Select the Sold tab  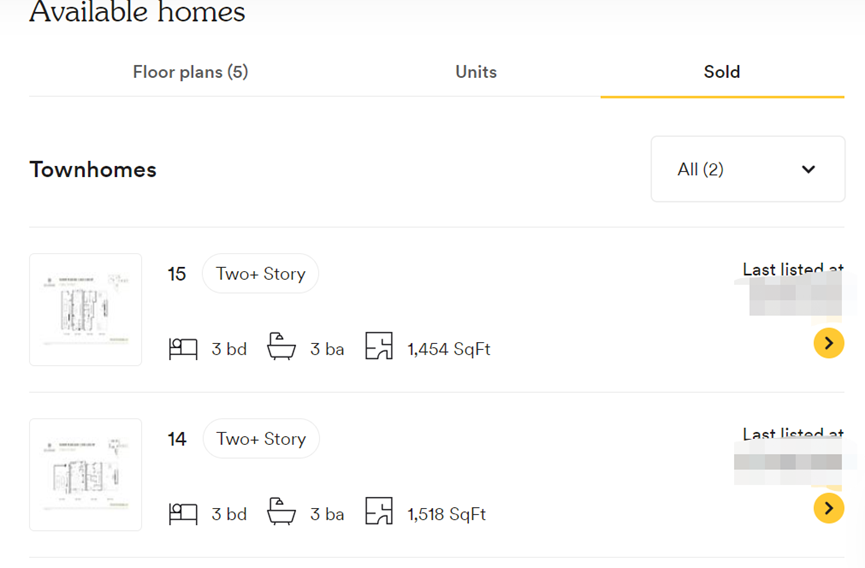click(x=722, y=72)
